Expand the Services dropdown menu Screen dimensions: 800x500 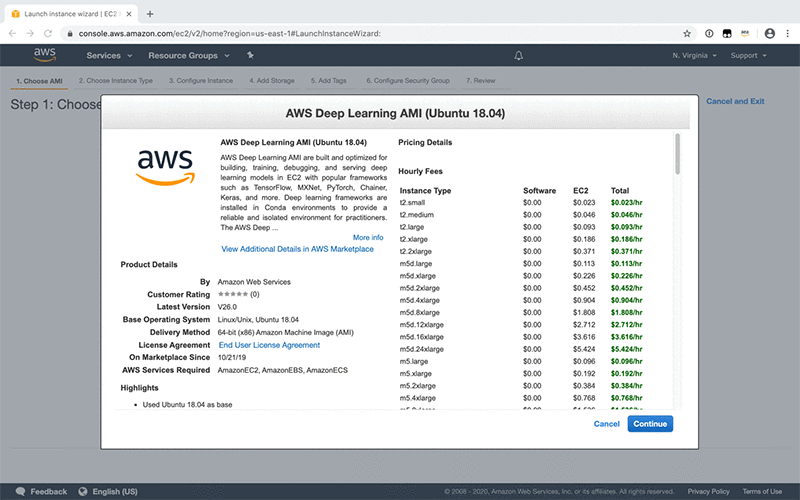109,56
